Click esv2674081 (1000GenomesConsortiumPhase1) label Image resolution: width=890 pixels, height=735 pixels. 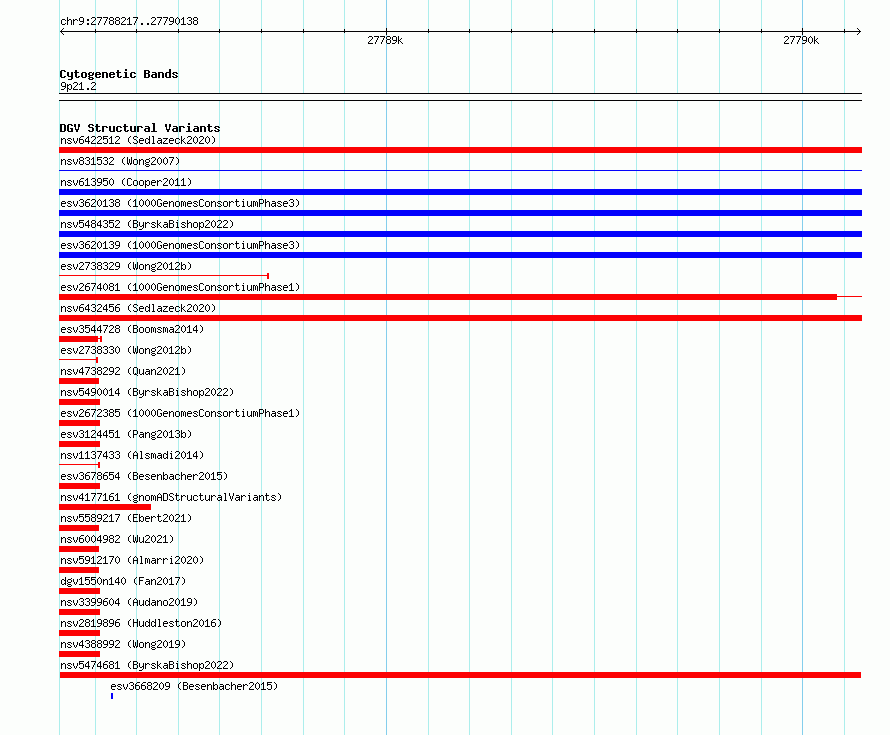coord(180,287)
